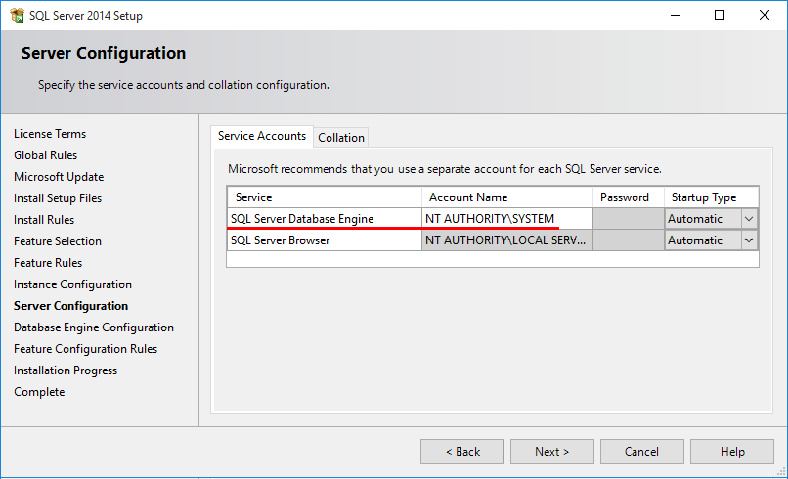Screen dimensions: 788x479
Task: Click Complete step in sidebar
Action: click(40, 392)
